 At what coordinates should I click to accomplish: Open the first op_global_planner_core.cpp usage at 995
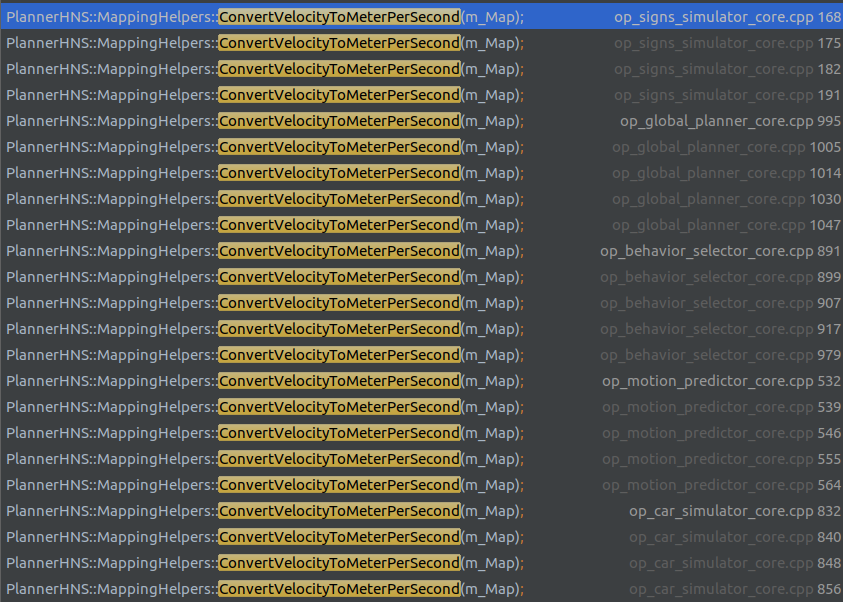click(400, 120)
